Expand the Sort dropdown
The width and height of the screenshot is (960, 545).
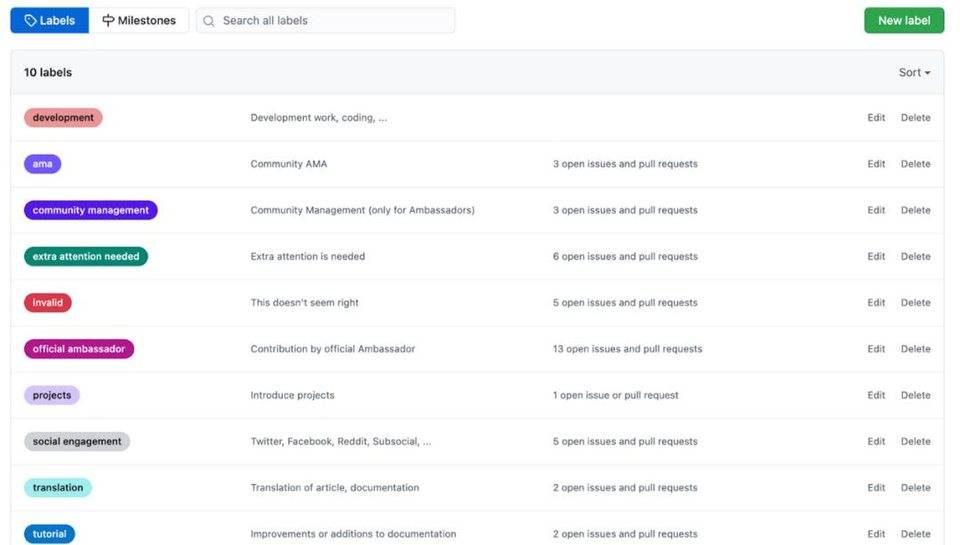[914, 73]
